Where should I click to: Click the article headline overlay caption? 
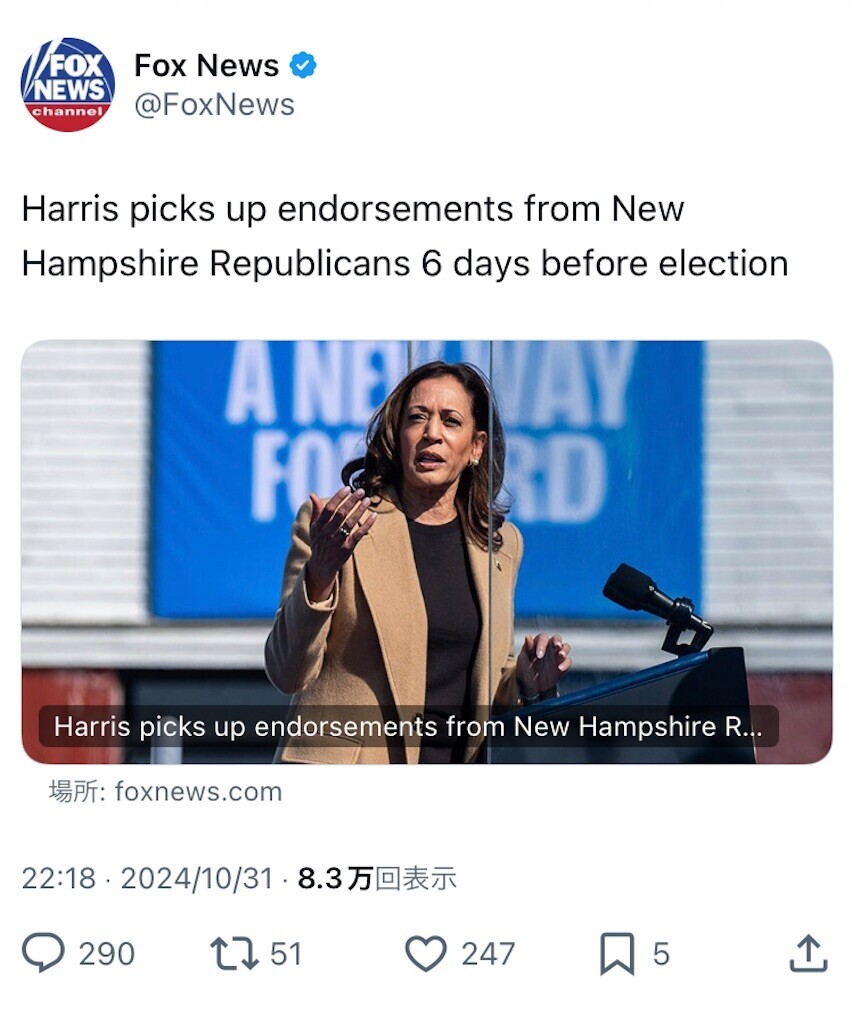click(x=408, y=726)
